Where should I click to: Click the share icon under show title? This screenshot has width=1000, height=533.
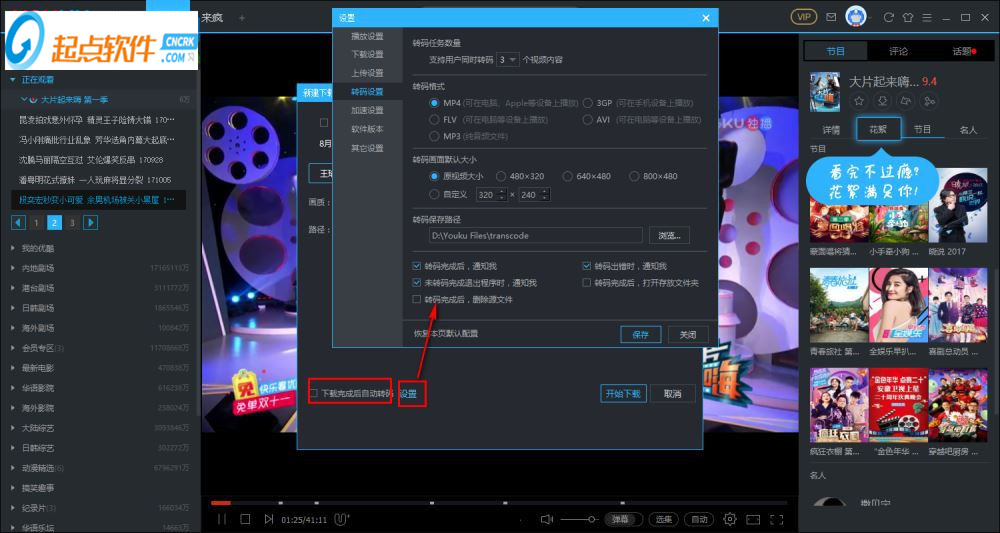pos(930,101)
